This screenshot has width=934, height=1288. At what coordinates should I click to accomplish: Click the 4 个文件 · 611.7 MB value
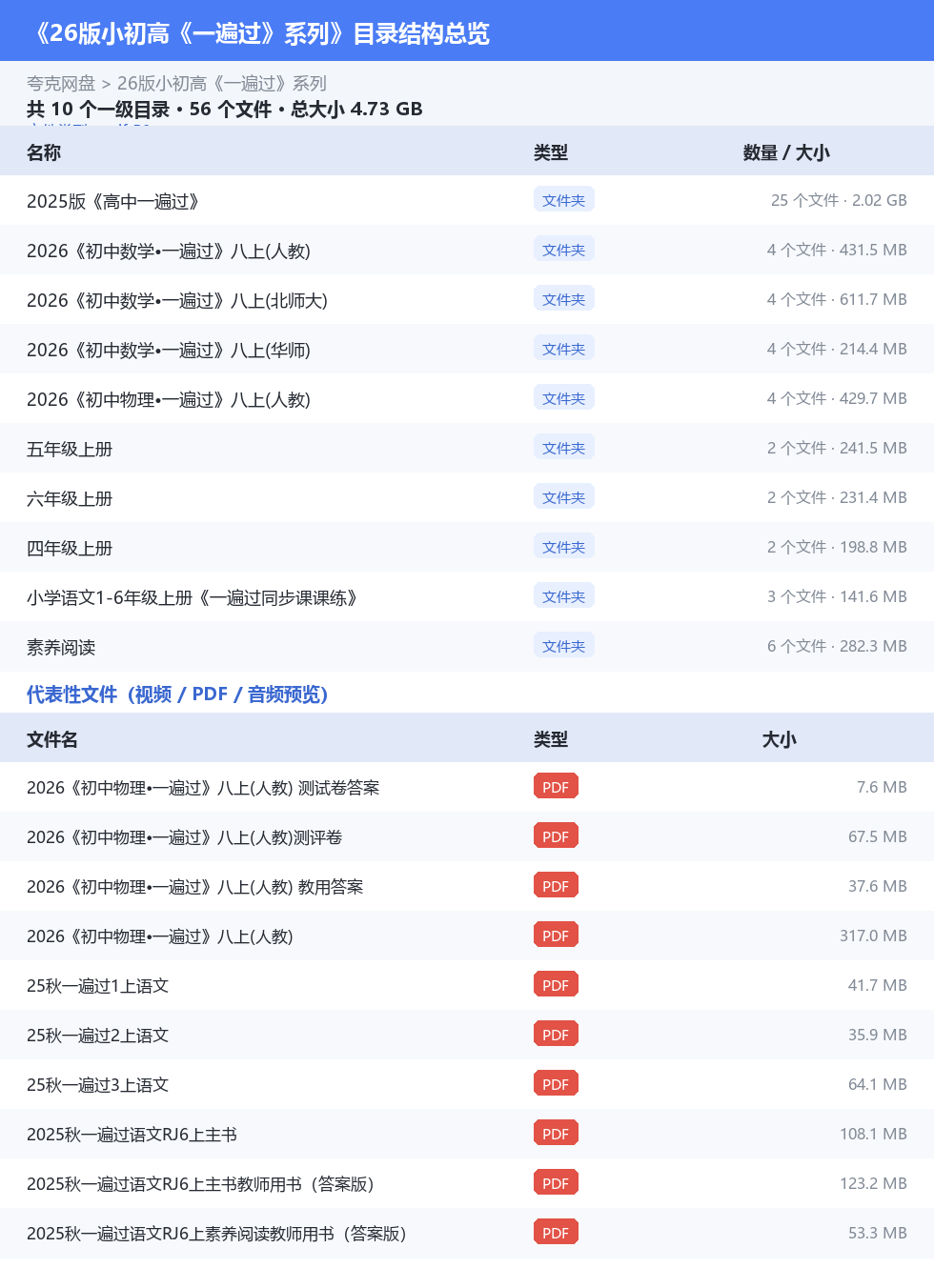point(837,299)
